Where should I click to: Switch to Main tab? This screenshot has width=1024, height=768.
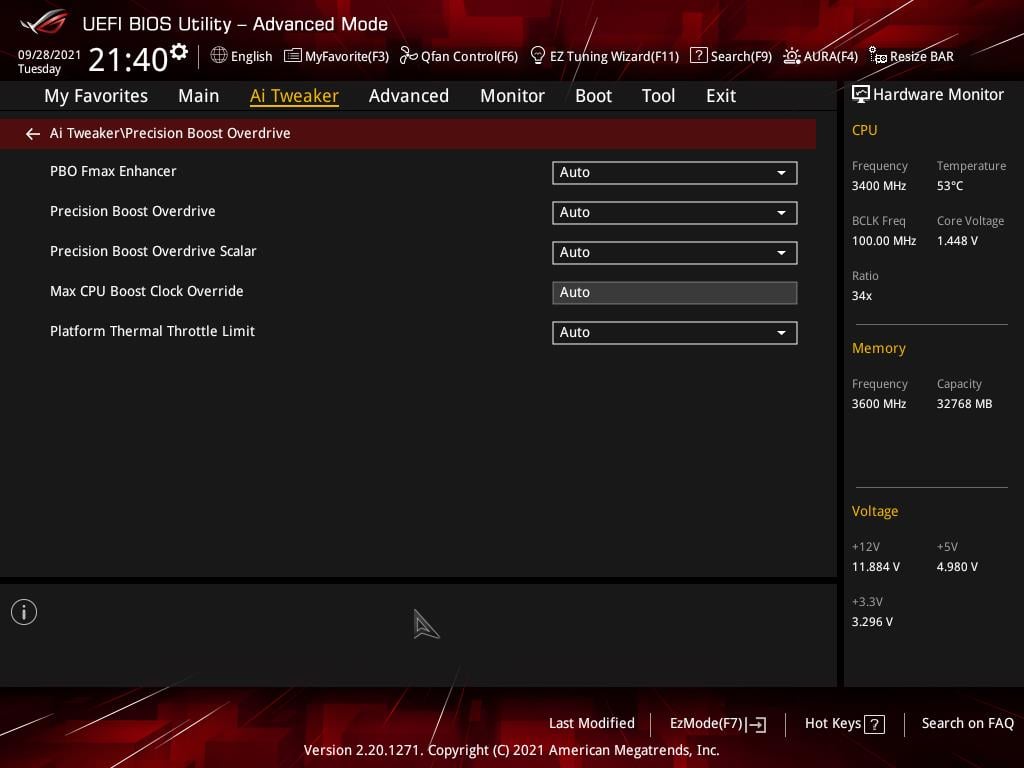[x=199, y=96]
